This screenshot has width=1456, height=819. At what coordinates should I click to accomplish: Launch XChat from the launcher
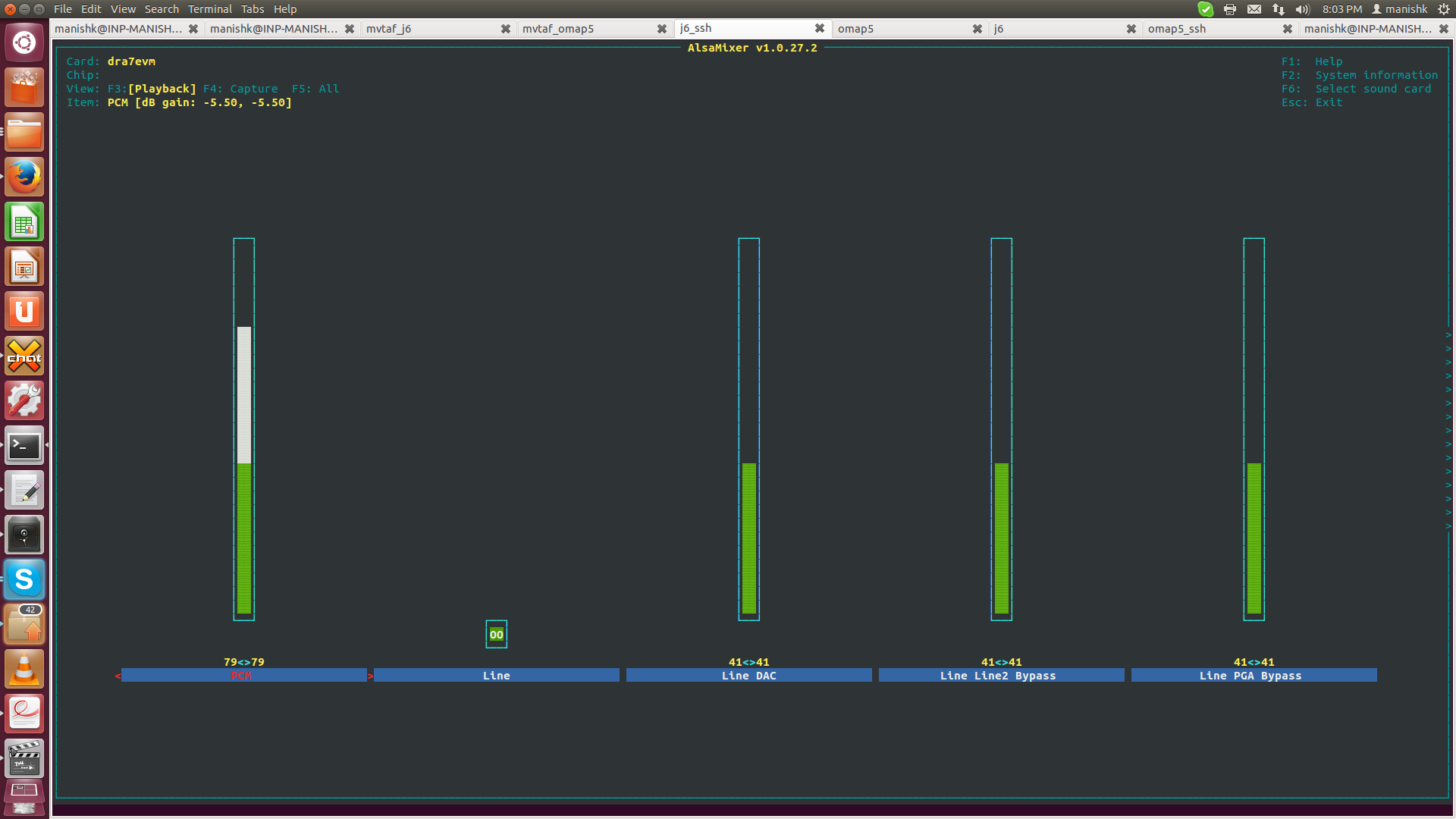(x=24, y=356)
